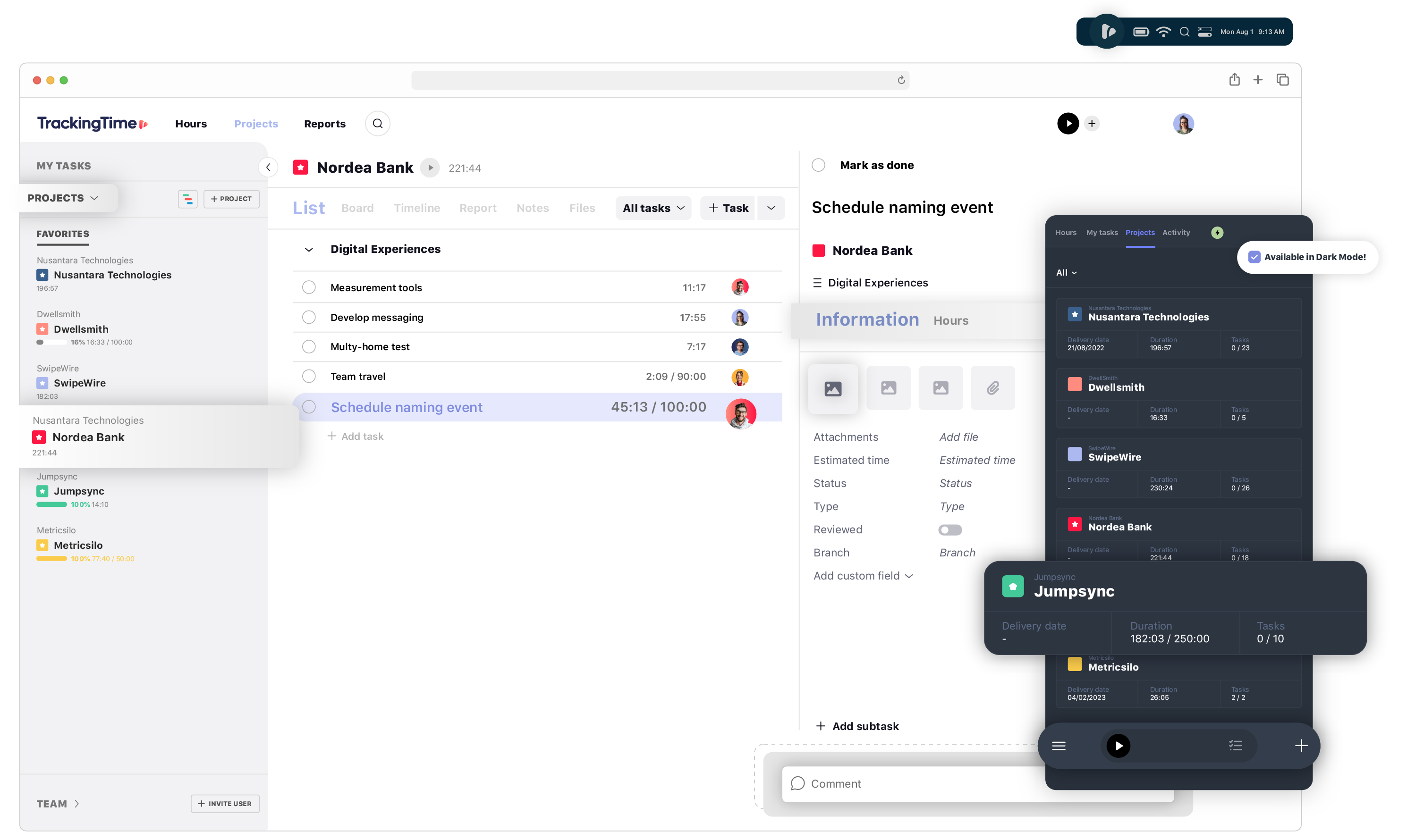Click the Report view icon
The width and height of the screenshot is (1407, 840).
(x=476, y=207)
